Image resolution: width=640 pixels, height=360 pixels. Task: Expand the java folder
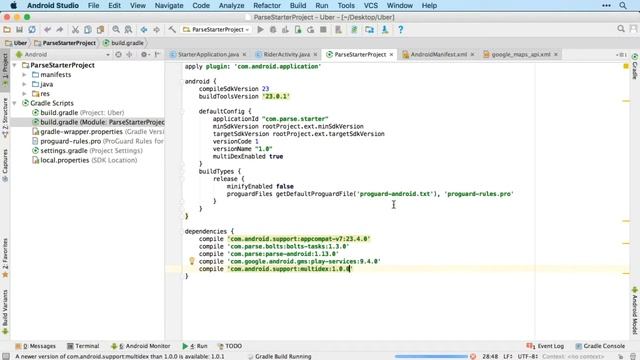(x=24, y=84)
